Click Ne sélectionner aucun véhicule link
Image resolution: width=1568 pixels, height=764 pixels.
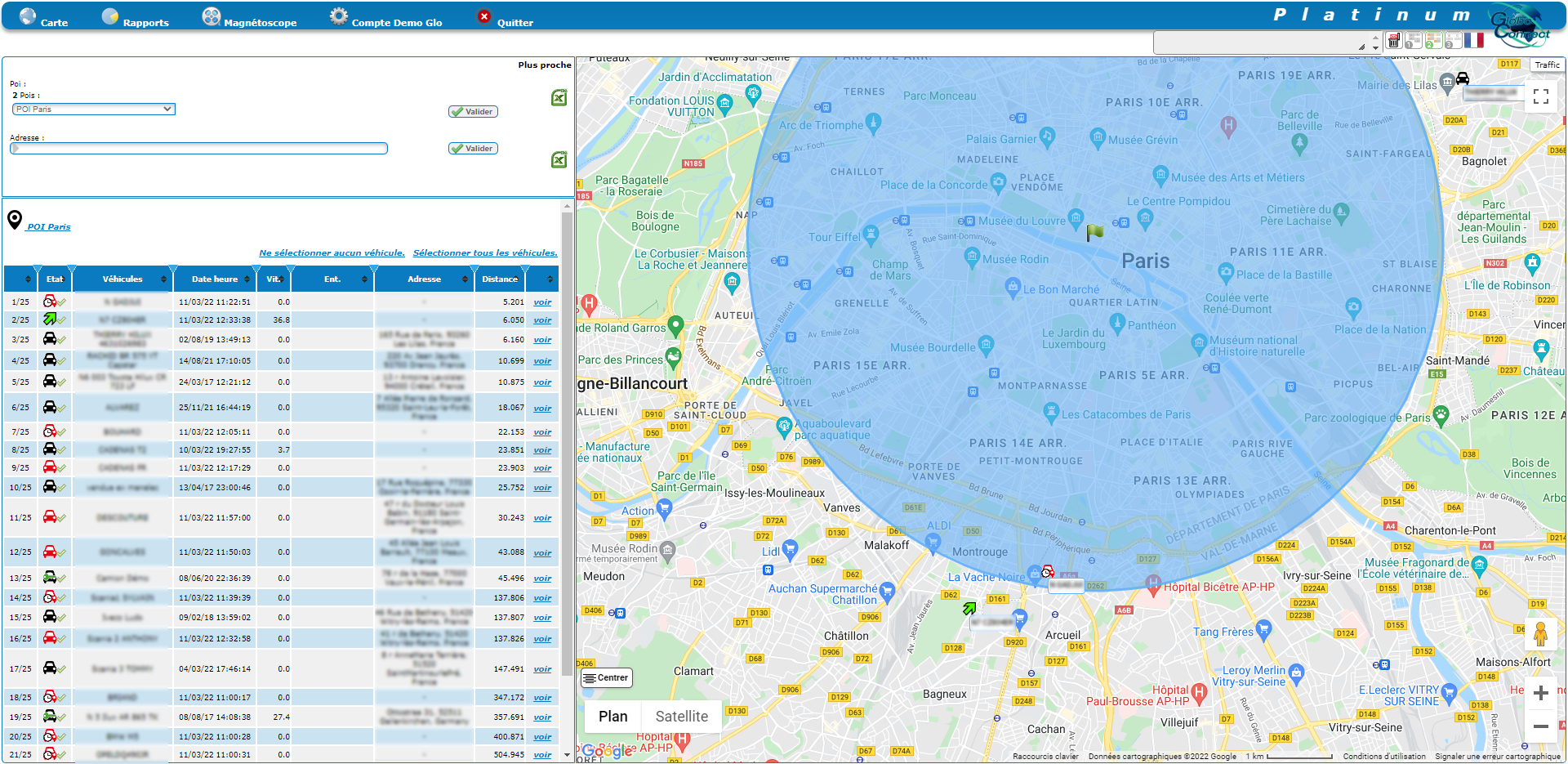[332, 253]
